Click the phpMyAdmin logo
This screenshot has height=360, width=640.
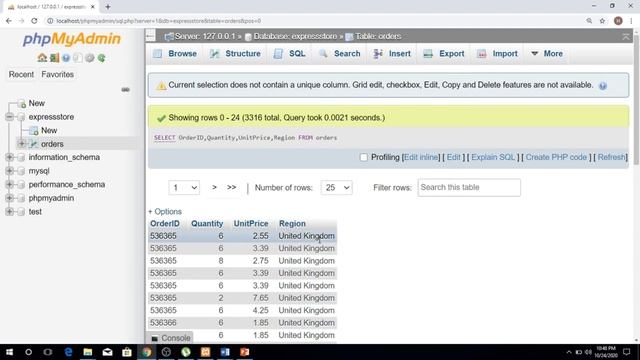(72, 39)
